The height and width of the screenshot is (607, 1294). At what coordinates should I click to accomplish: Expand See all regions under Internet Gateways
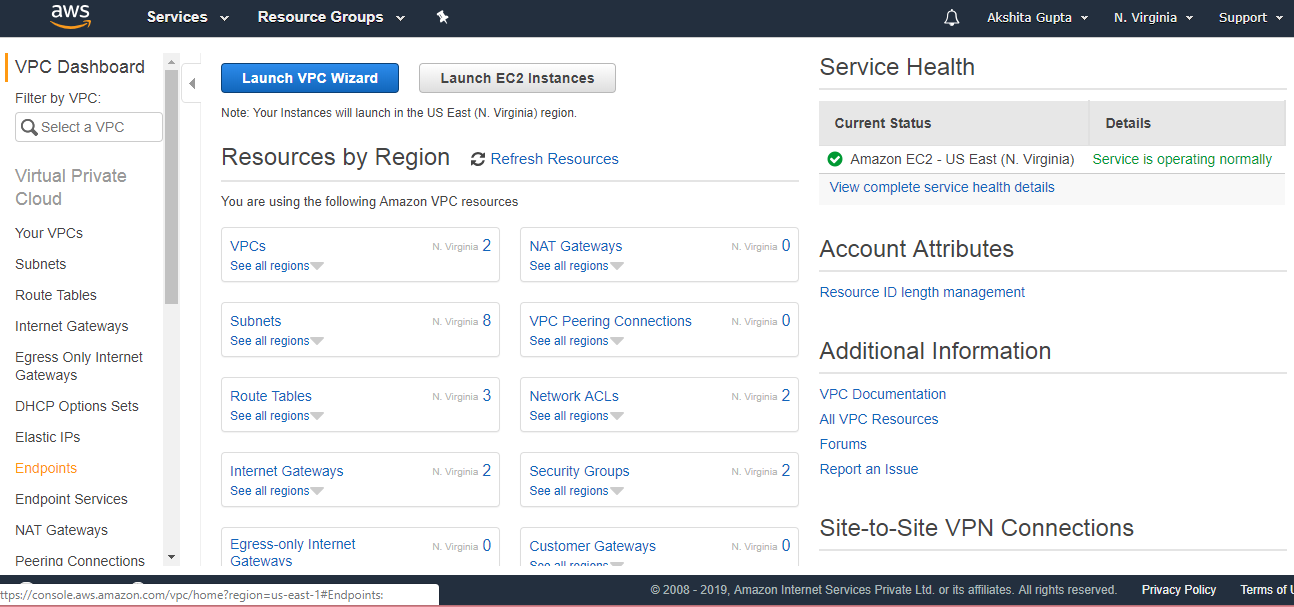(x=277, y=491)
